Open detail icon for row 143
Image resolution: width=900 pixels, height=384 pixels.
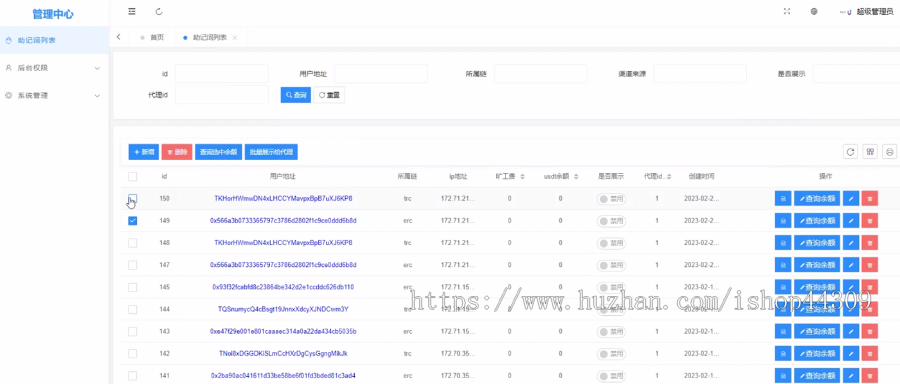(782, 331)
